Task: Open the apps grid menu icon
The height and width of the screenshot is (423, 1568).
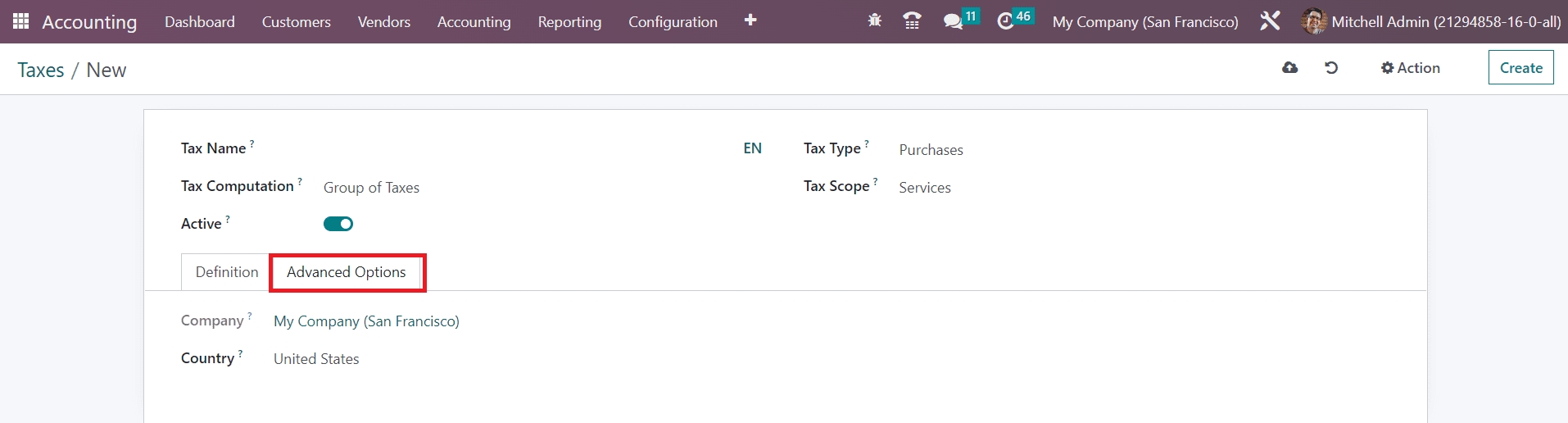Action: [x=21, y=21]
